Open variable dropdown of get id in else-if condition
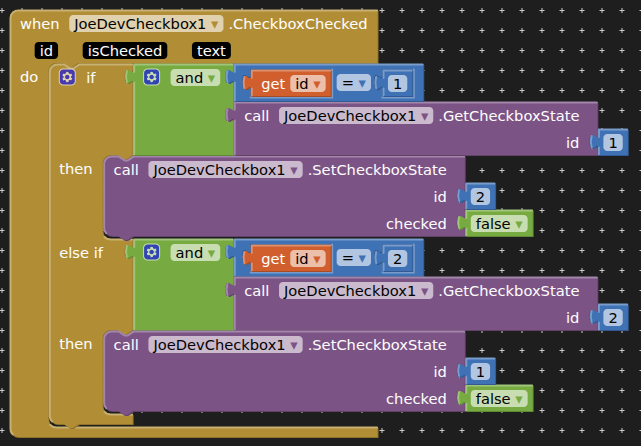The image size is (641, 446). (x=318, y=260)
